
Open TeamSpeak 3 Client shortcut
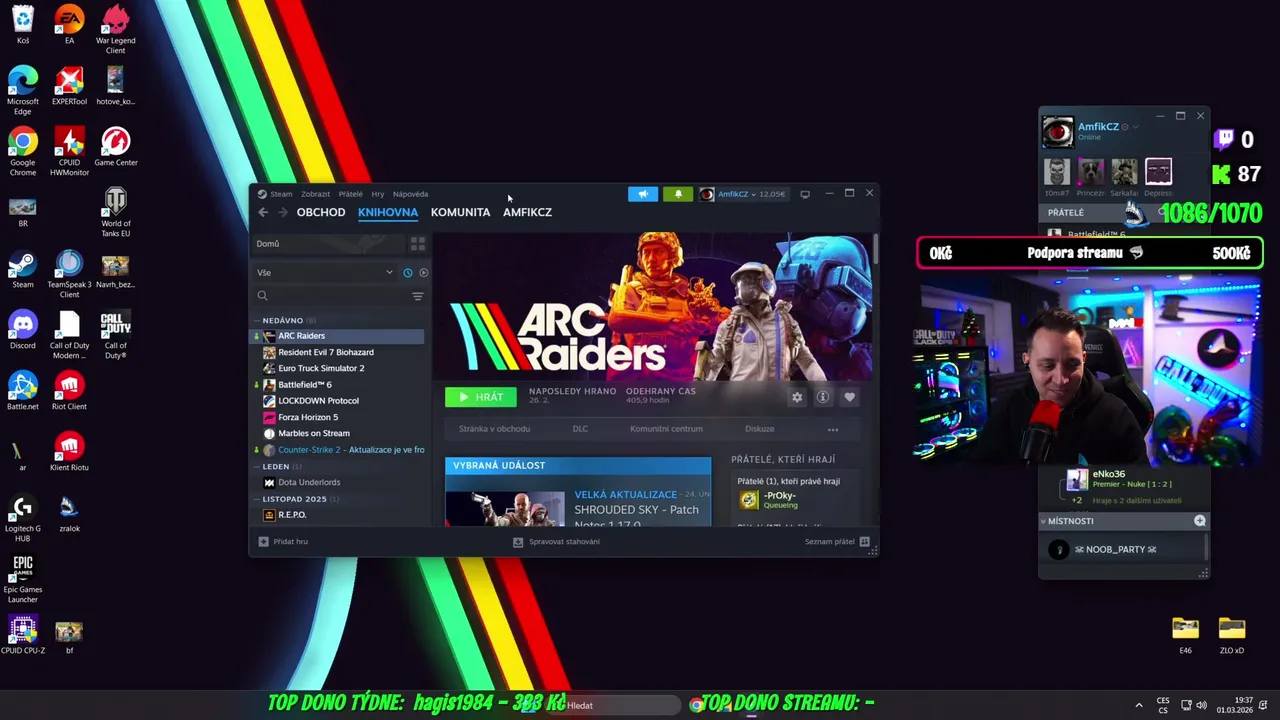pos(69,274)
